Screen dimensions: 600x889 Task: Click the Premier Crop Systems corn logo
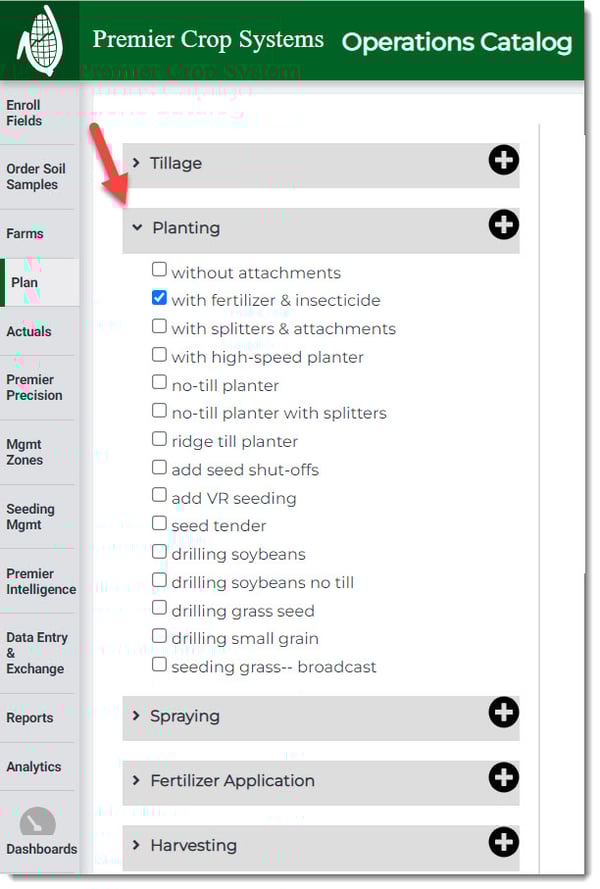(x=38, y=38)
